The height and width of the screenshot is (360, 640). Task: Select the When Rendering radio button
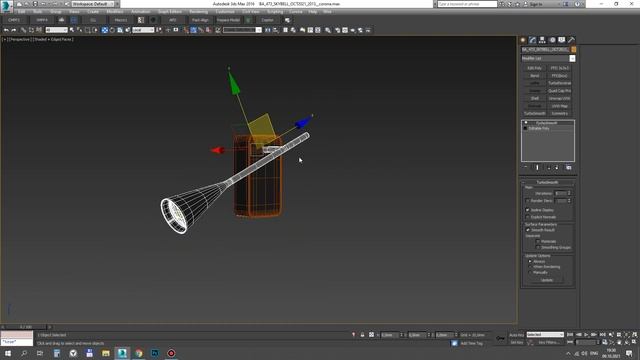pyautogui.click(x=530, y=267)
